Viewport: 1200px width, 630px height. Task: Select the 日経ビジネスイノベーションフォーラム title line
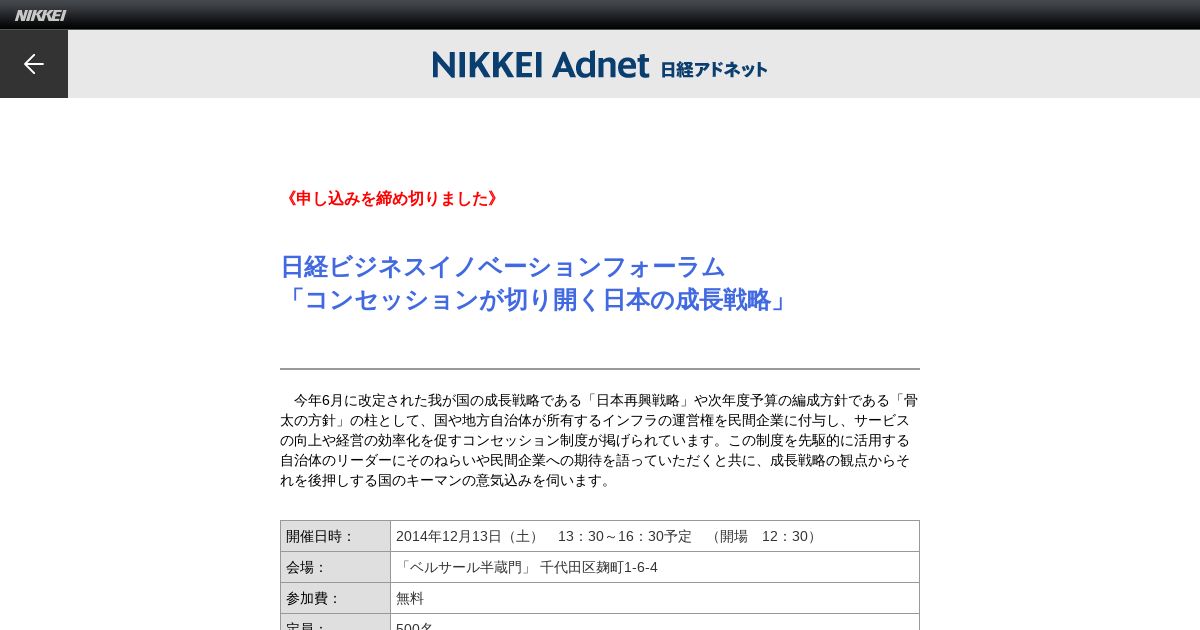[x=502, y=267]
